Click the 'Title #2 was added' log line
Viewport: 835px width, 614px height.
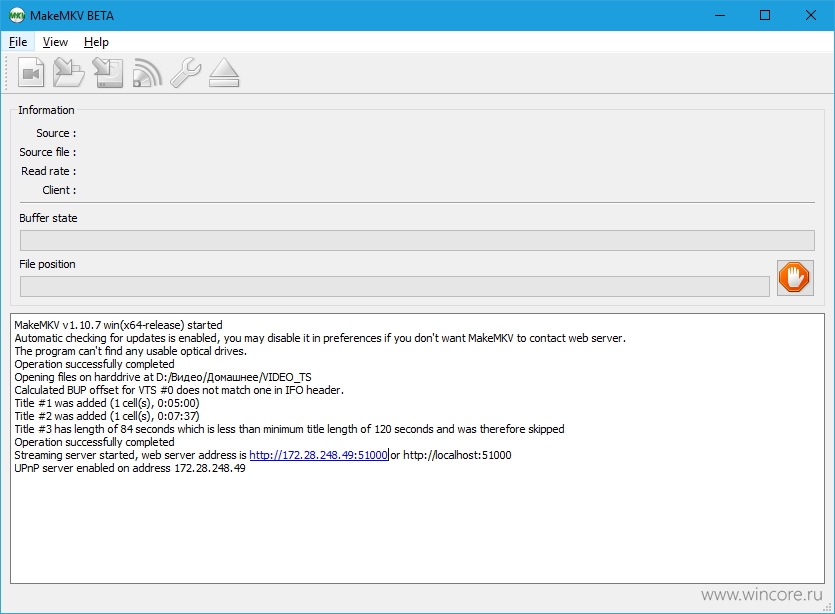[x=107, y=416]
